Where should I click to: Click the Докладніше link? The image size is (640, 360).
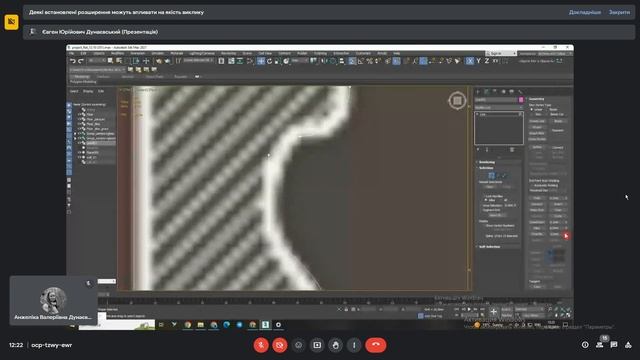pos(584,12)
